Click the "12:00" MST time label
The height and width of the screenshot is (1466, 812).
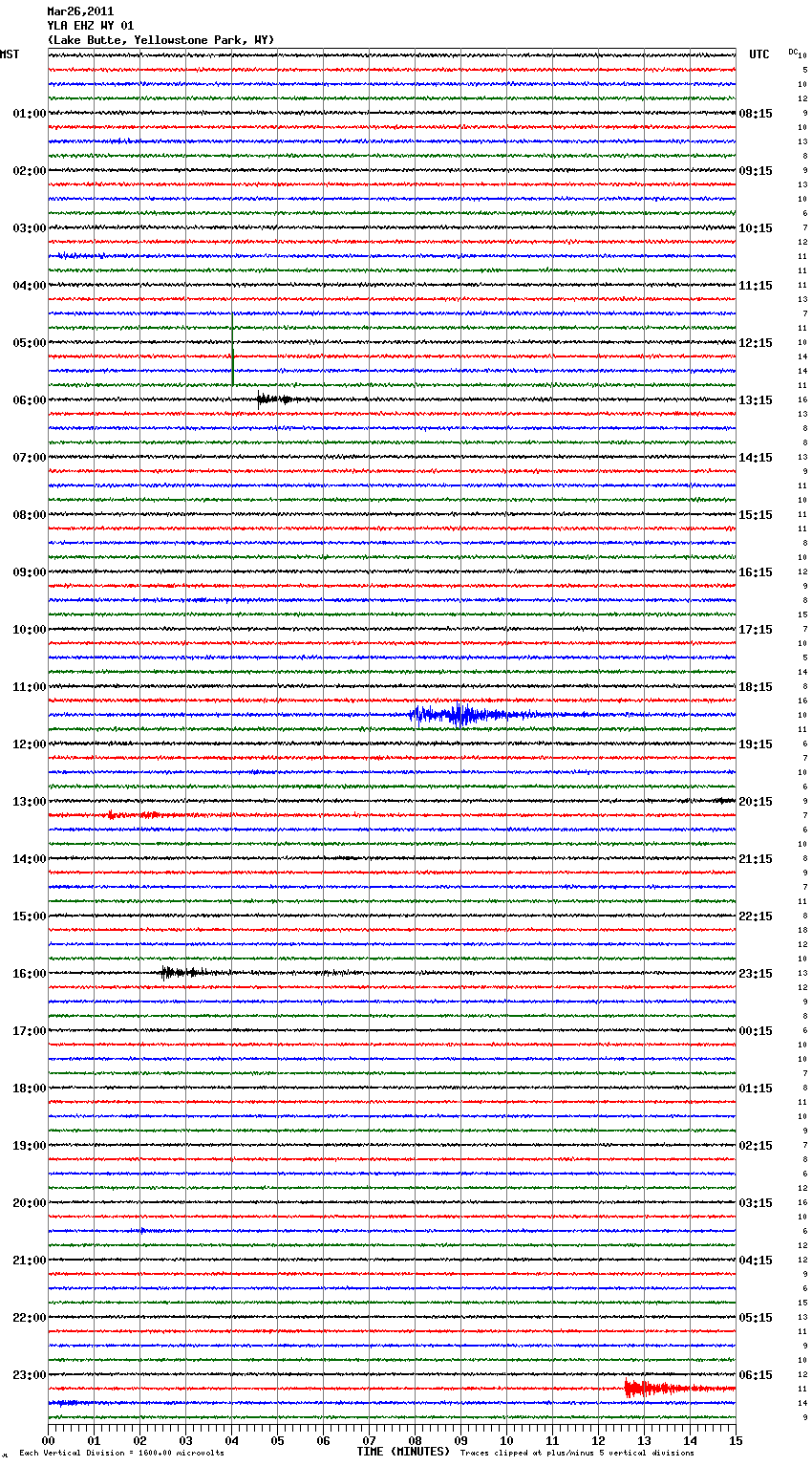(x=30, y=744)
